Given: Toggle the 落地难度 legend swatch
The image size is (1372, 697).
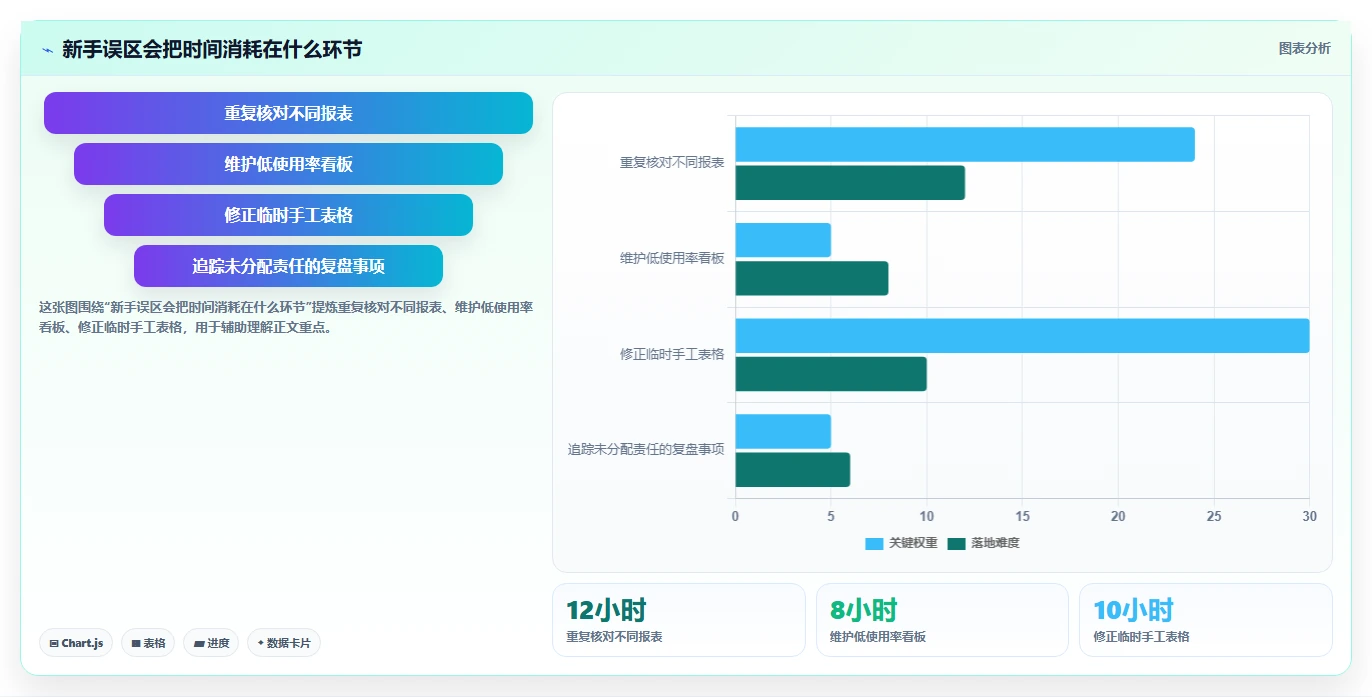Looking at the screenshot, I should (957, 543).
